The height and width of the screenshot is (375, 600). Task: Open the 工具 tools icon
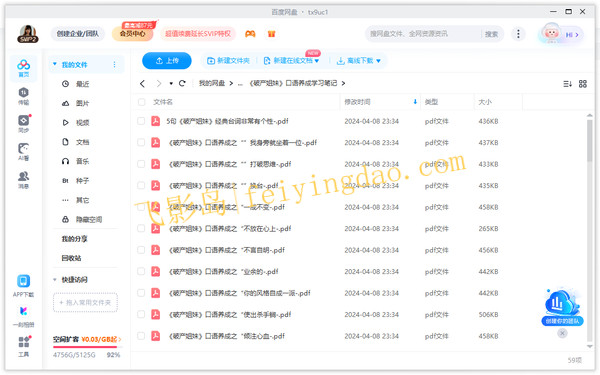[x=23, y=346]
